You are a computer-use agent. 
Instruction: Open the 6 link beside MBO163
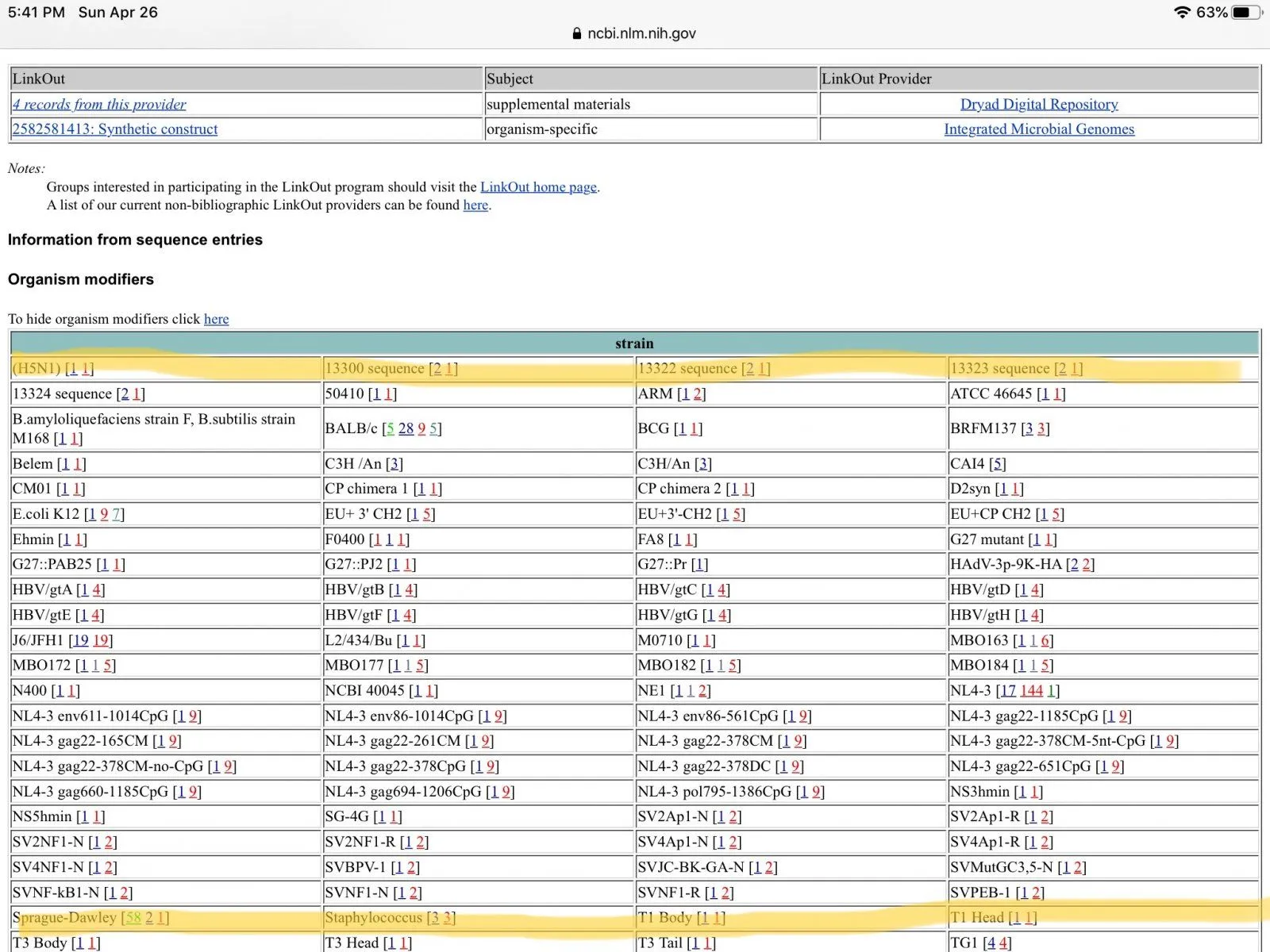pos(1045,640)
